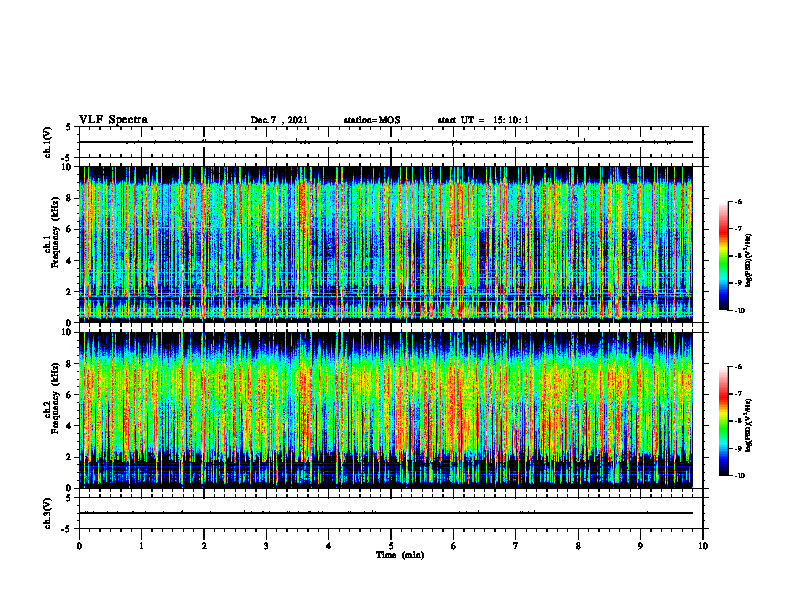Image resolution: width=792 pixels, height=612 pixels.
Task: Click time axis tick label "3"
Action: coord(266,546)
